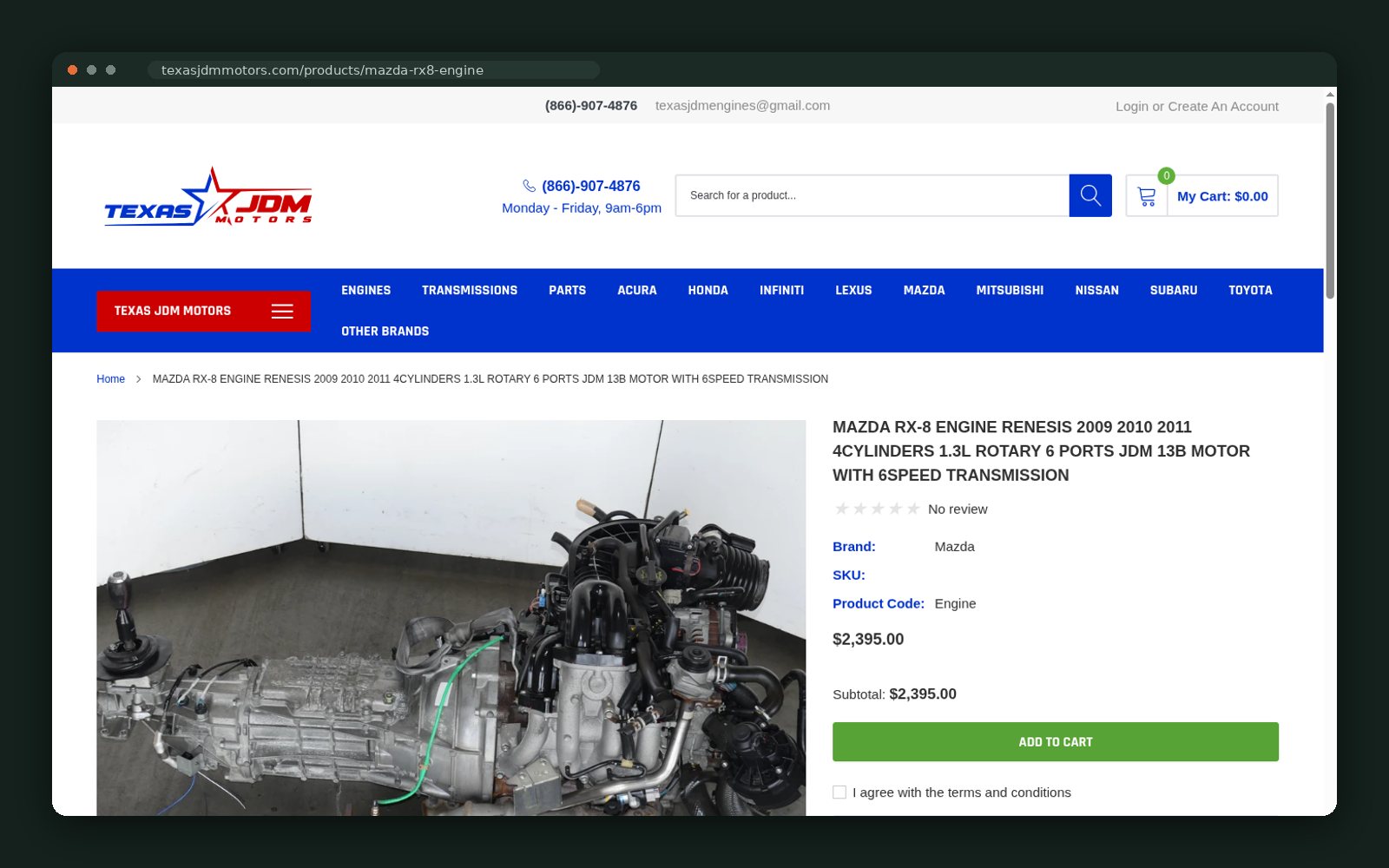Open the Transmissions menu

point(470,290)
